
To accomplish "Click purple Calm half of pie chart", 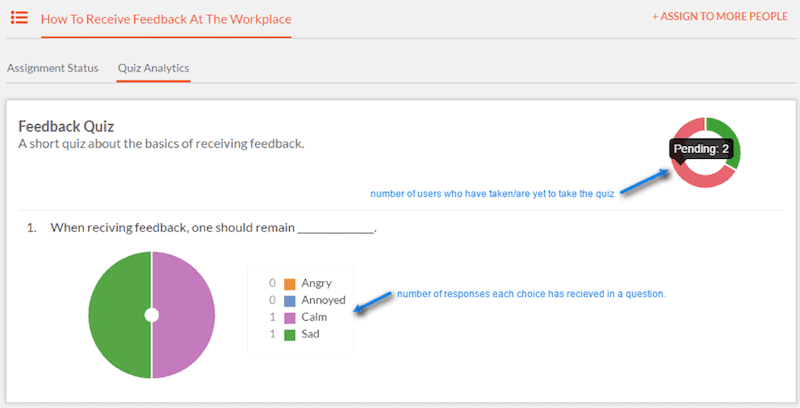I will click(184, 315).
